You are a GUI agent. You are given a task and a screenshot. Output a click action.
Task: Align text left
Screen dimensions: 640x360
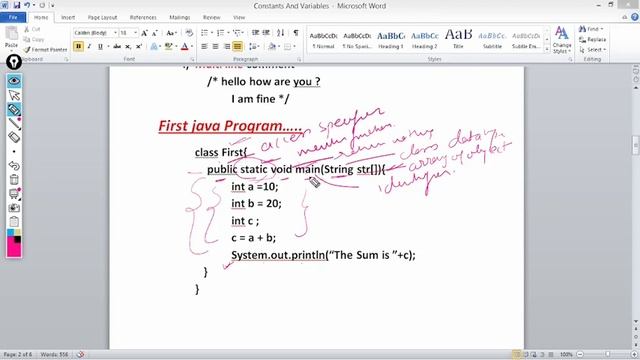204,47
